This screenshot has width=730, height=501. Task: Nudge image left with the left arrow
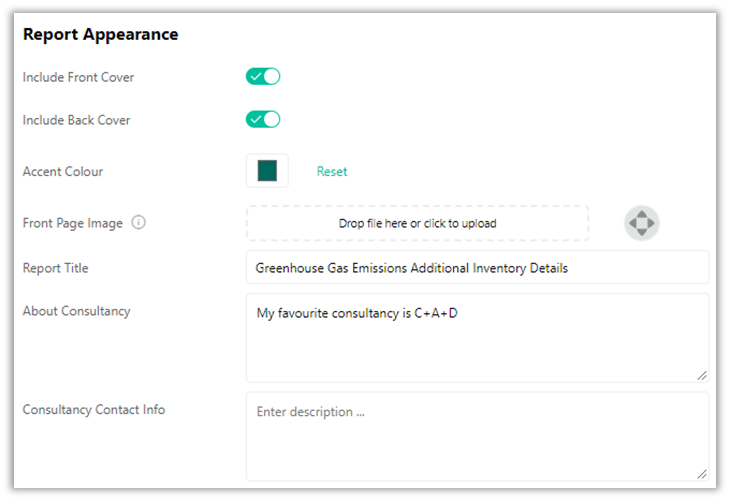633,223
